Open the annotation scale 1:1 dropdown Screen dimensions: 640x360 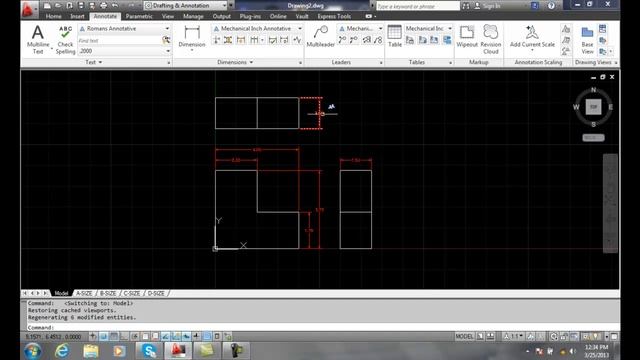514,336
